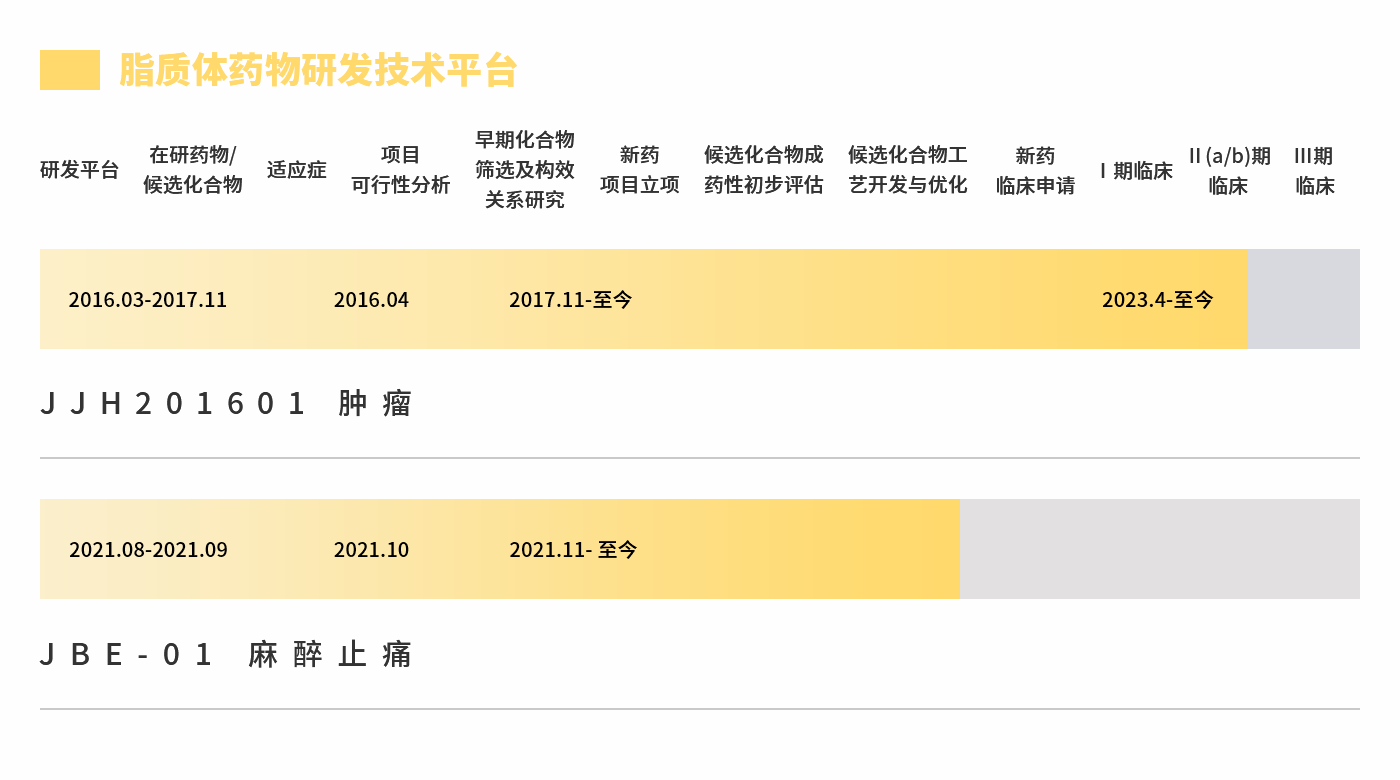Click the 在研药物/候选化合物 header label
The height and width of the screenshot is (780, 1400).
point(191,170)
